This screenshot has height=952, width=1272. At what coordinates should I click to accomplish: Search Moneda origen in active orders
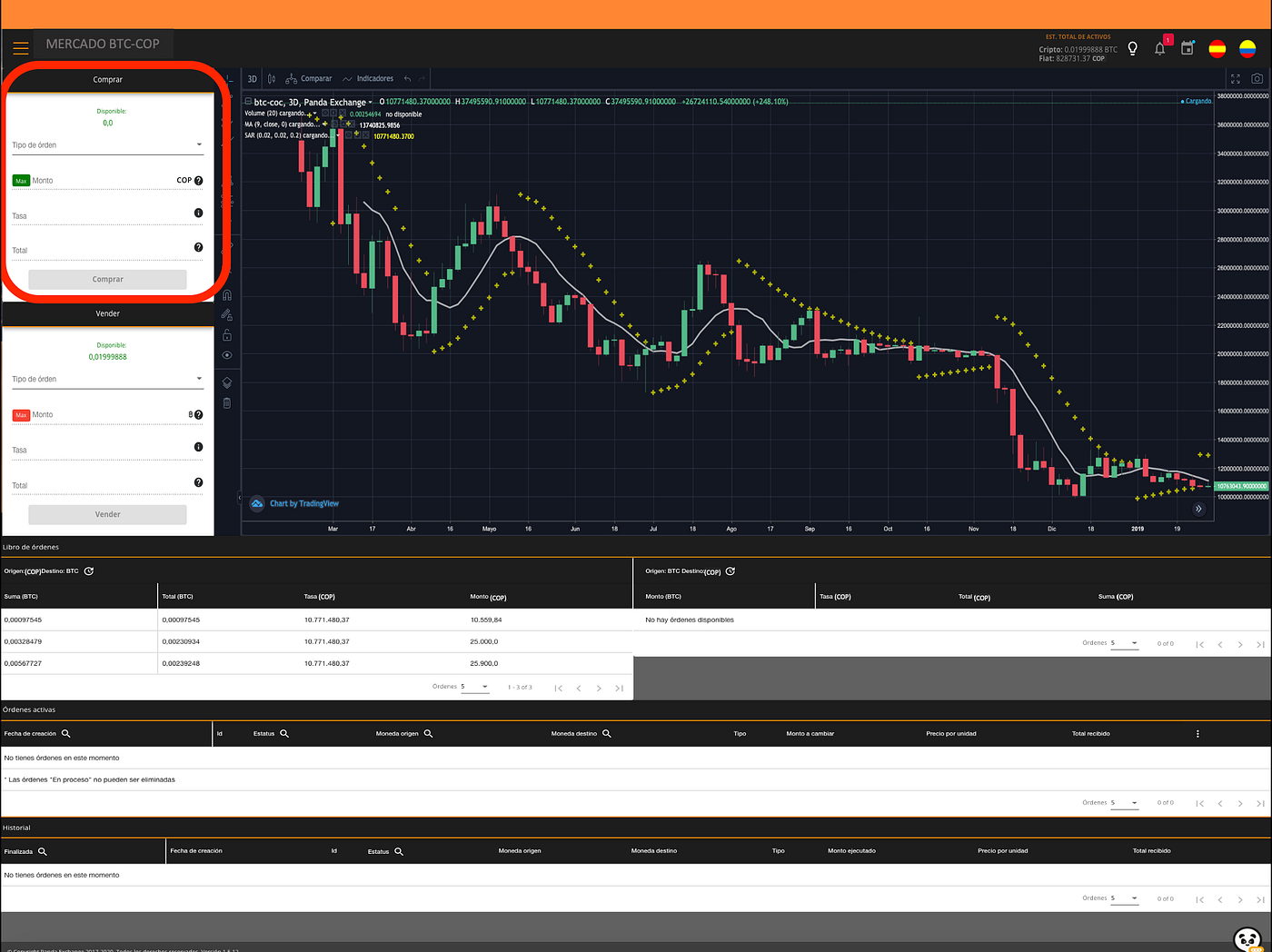click(428, 733)
